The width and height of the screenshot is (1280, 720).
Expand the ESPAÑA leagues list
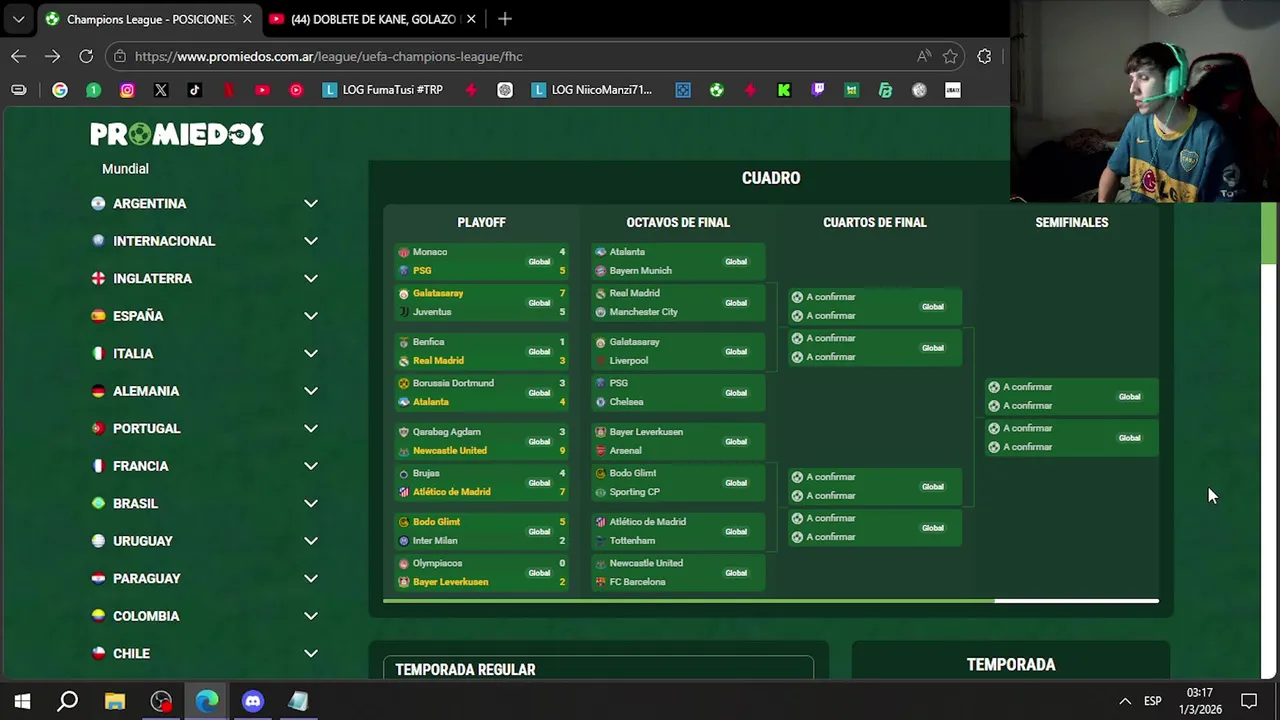311,316
